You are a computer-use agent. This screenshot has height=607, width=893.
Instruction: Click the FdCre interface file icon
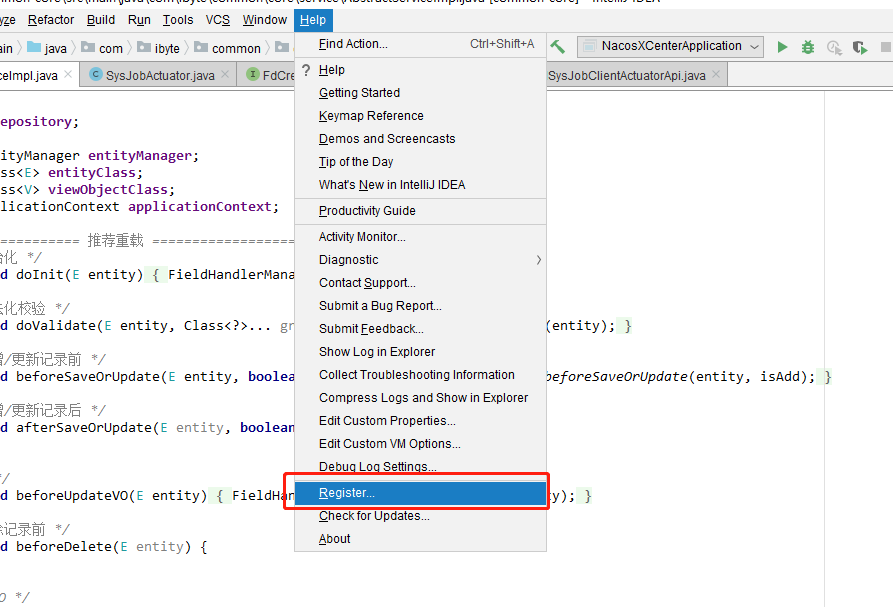point(253,75)
